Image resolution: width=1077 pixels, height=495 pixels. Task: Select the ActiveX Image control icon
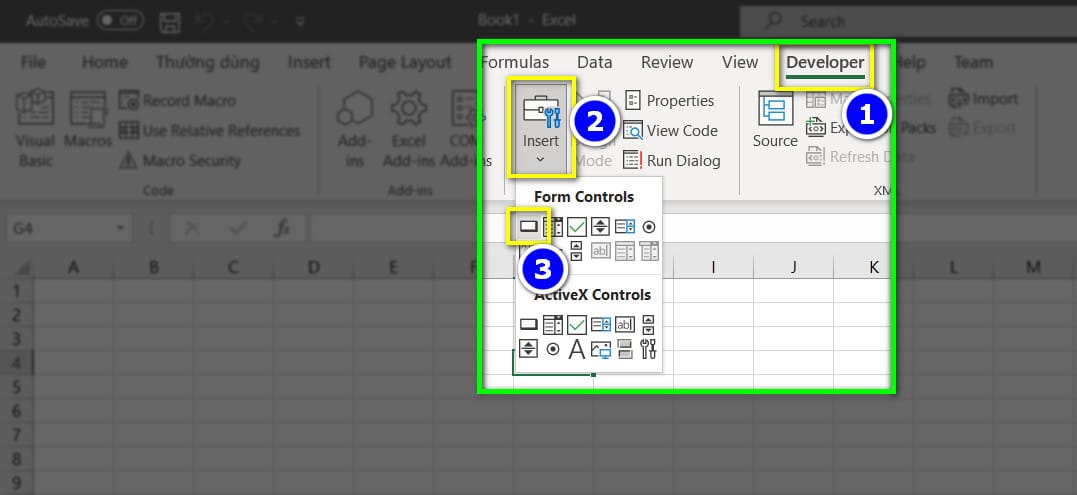tap(601, 349)
